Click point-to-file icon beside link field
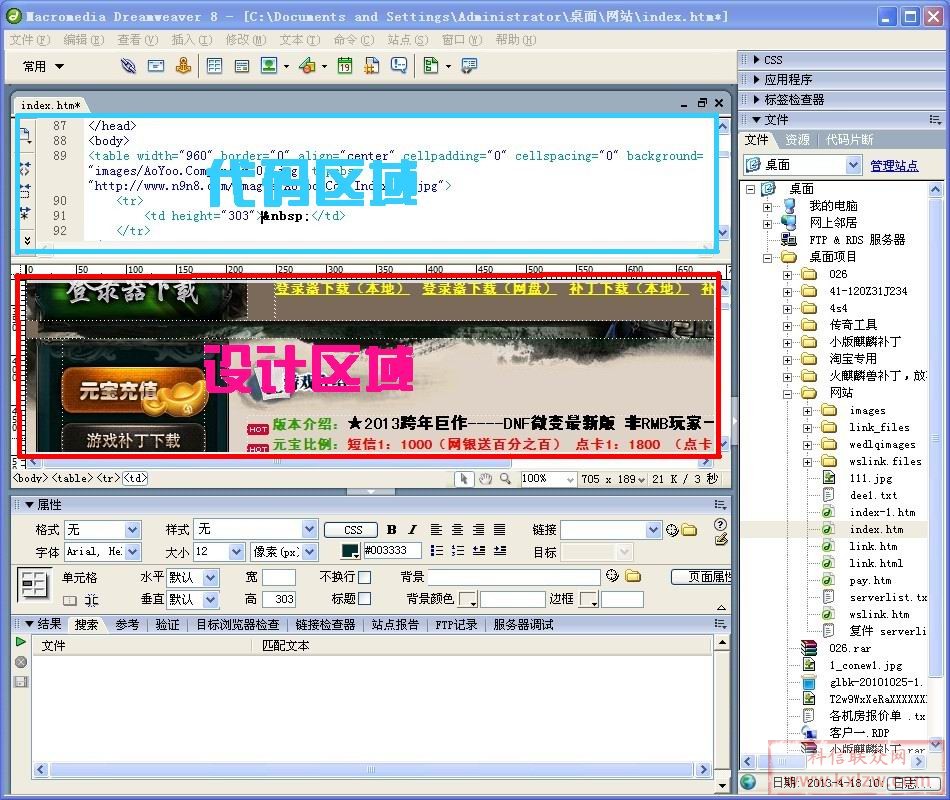This screenshot has width=950, height=800. coord(672,530)
